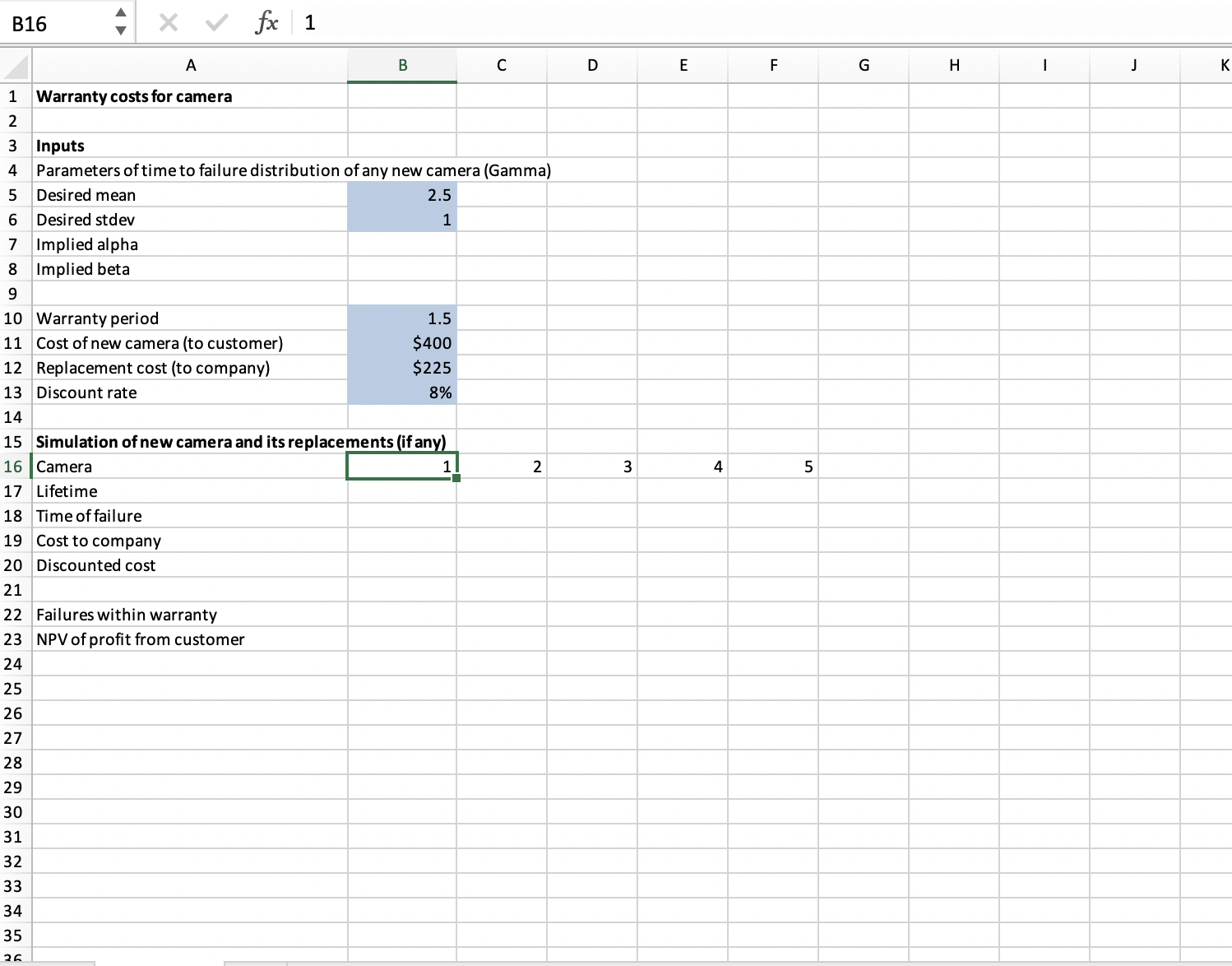Select column E header
Viewport: 1232px width, 966px height.
click(x=683, y=66)
